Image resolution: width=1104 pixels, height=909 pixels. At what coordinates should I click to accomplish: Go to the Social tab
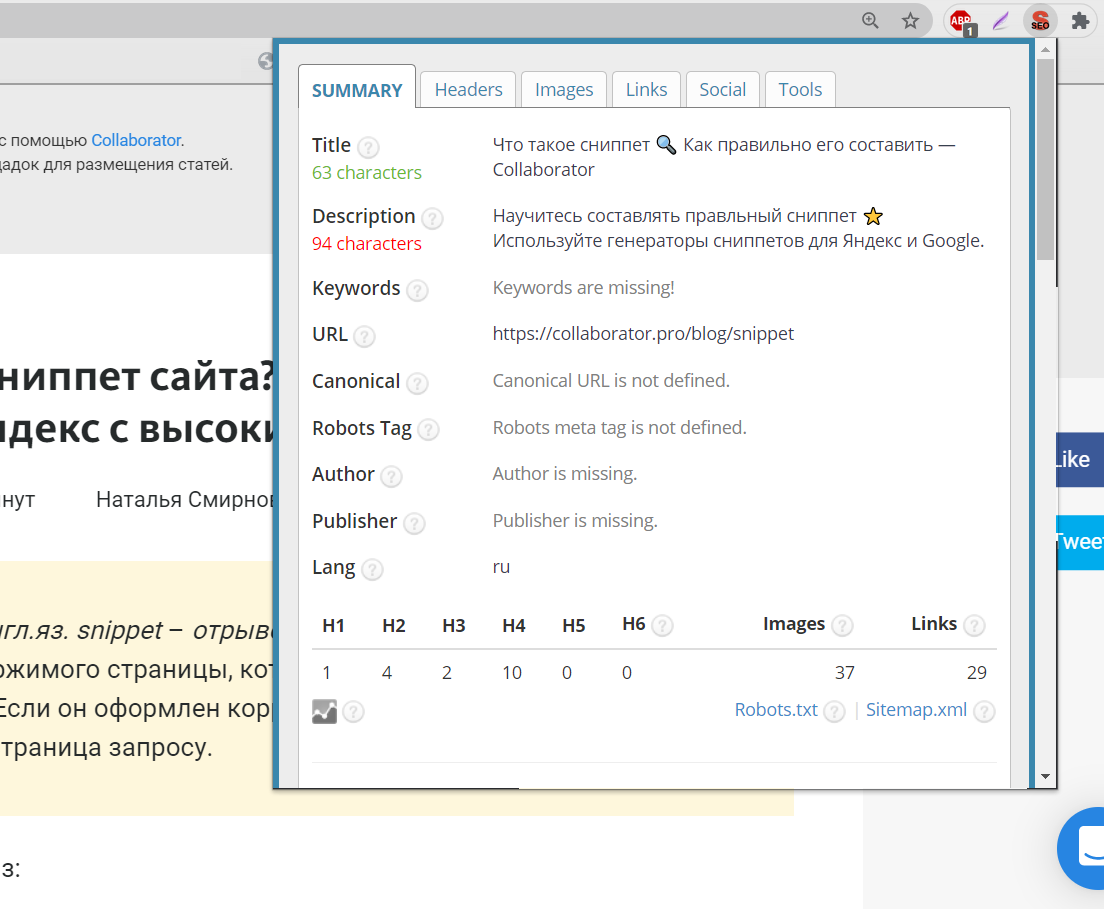[x=722, y=90]
